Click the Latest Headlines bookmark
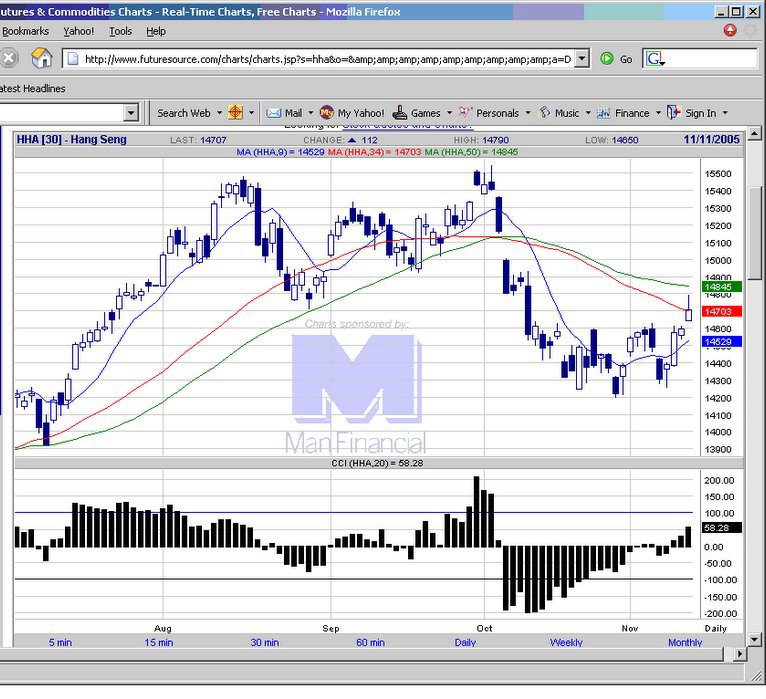The image size is (766, 699). [32, 88]
